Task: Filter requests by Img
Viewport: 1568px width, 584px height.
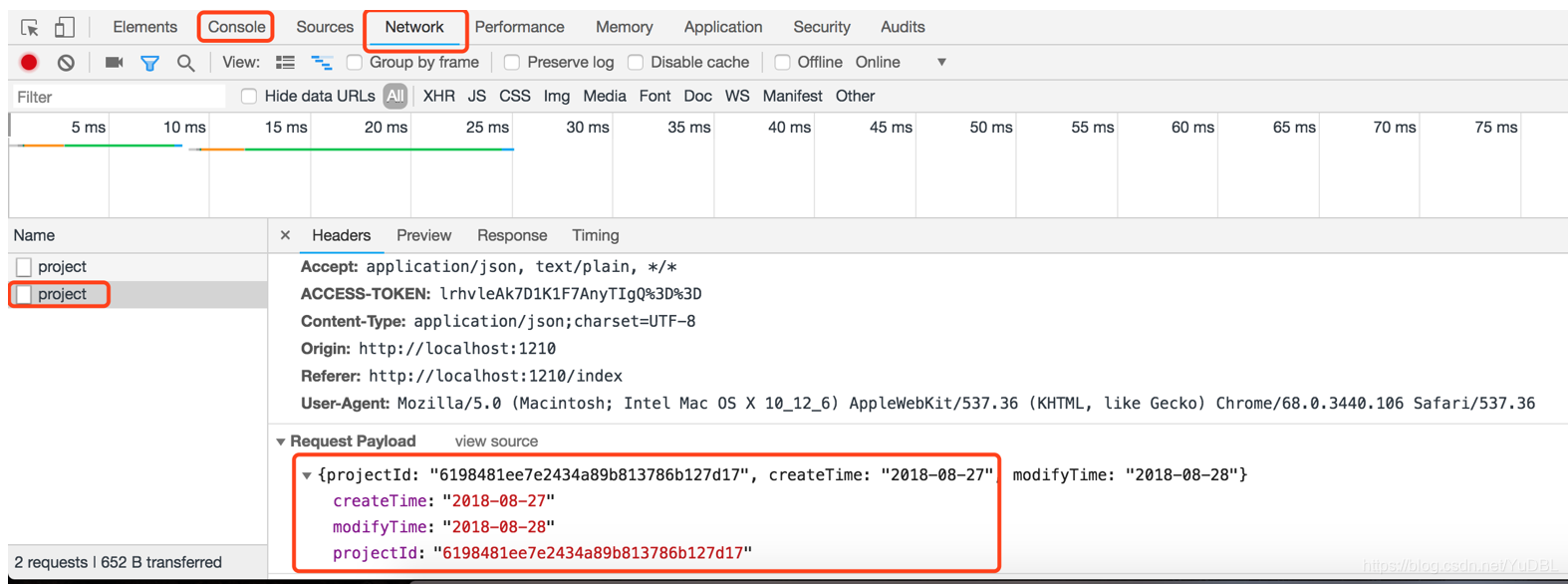Action: [x=557, y=96]
